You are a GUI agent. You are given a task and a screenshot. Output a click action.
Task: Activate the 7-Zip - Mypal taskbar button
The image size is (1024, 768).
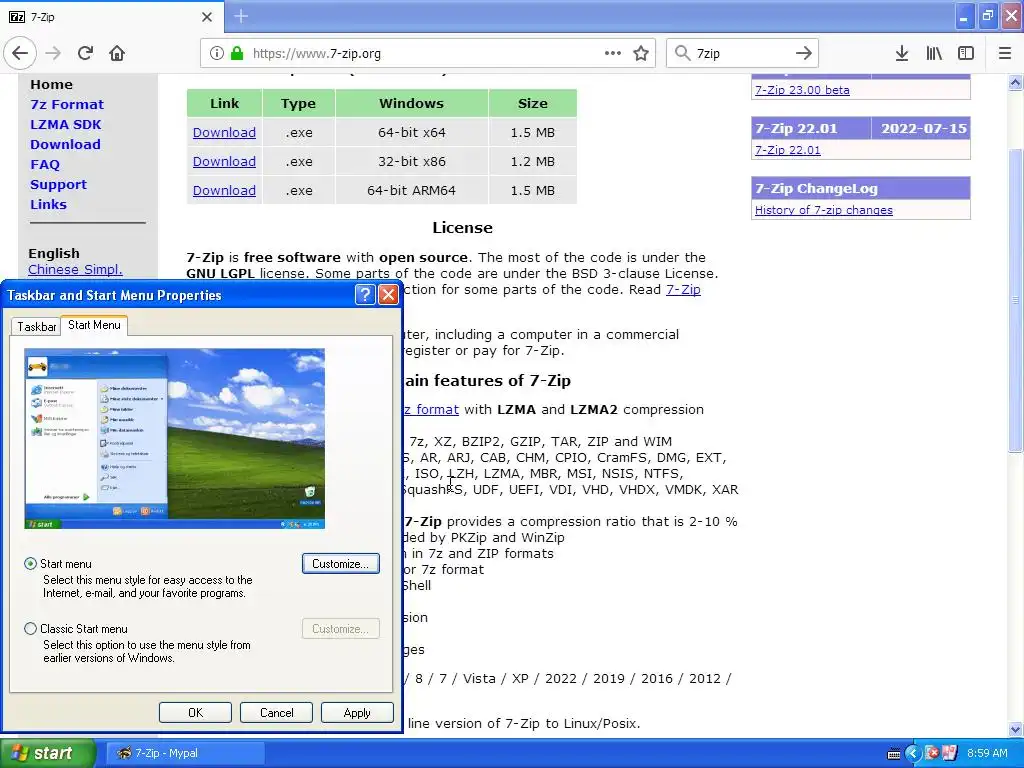click(185, 753)
